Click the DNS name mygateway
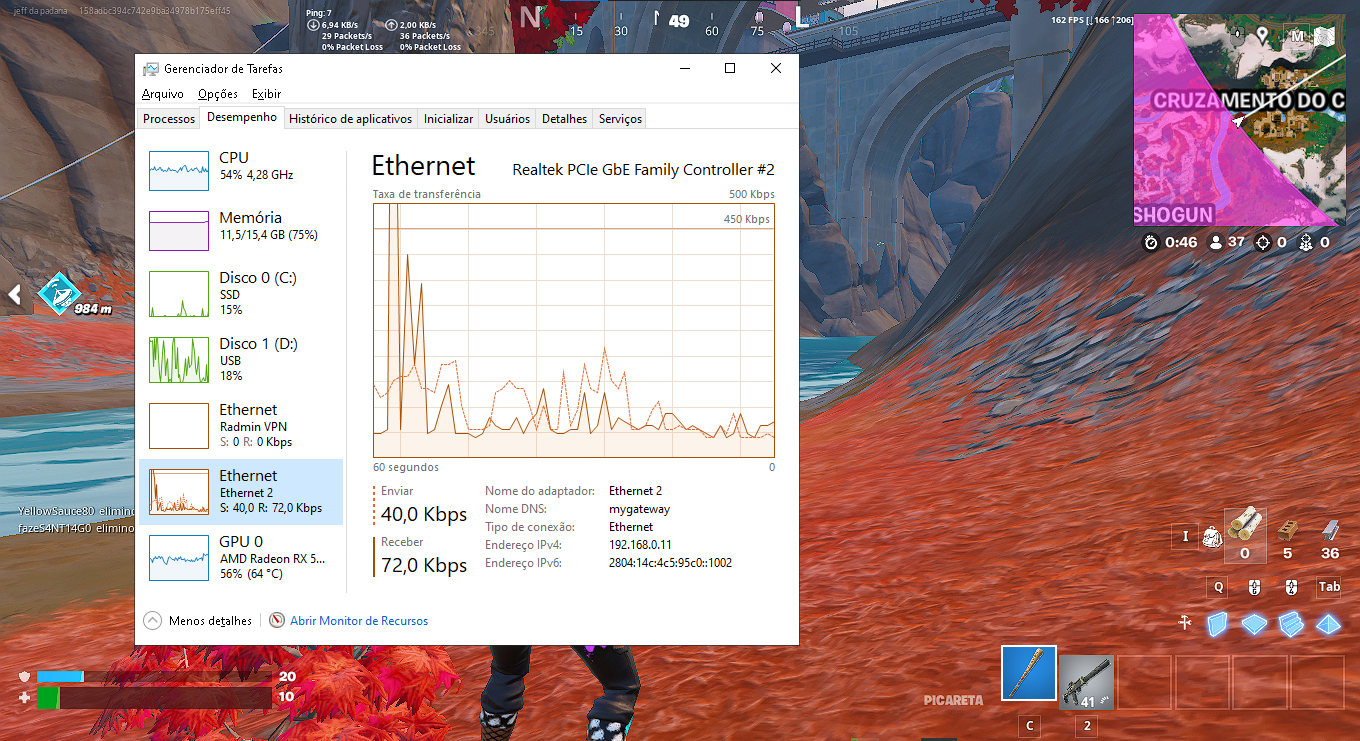Image resolution: width=1360 pixels, height=741 pixels. click(x=639, y=509)
